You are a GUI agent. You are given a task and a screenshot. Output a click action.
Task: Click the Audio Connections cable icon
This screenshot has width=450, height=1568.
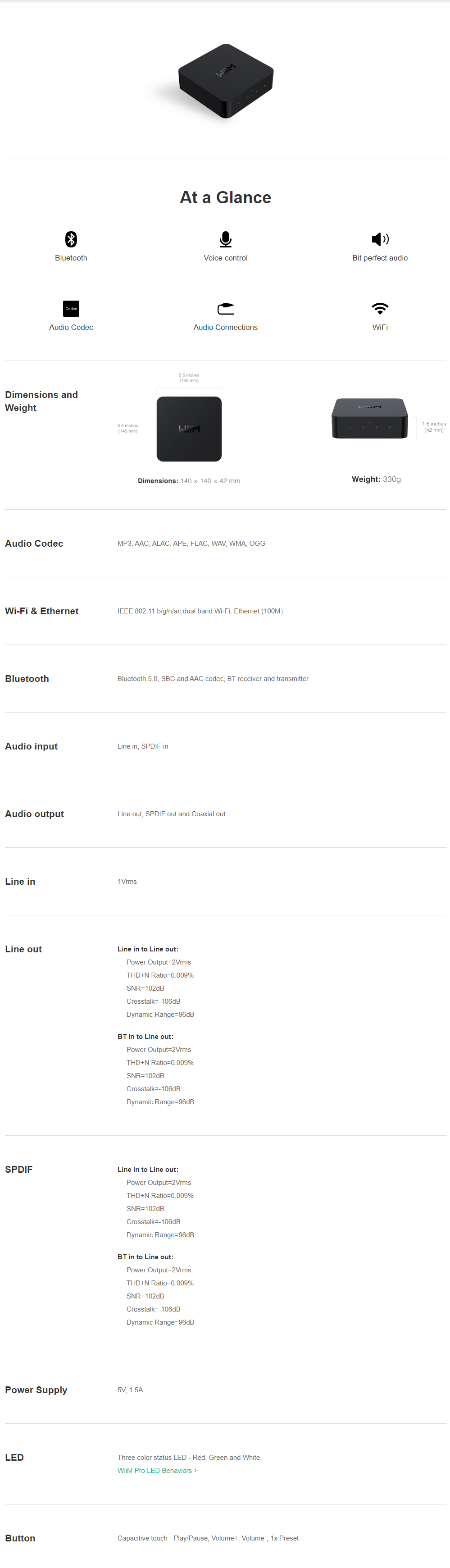(226, 309)
